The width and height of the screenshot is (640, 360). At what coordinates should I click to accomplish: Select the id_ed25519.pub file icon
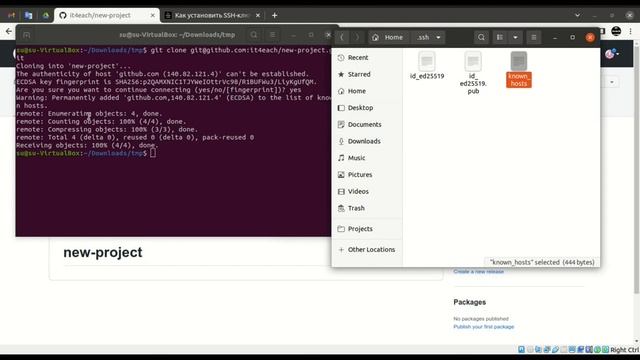click(x=473, y=61)
